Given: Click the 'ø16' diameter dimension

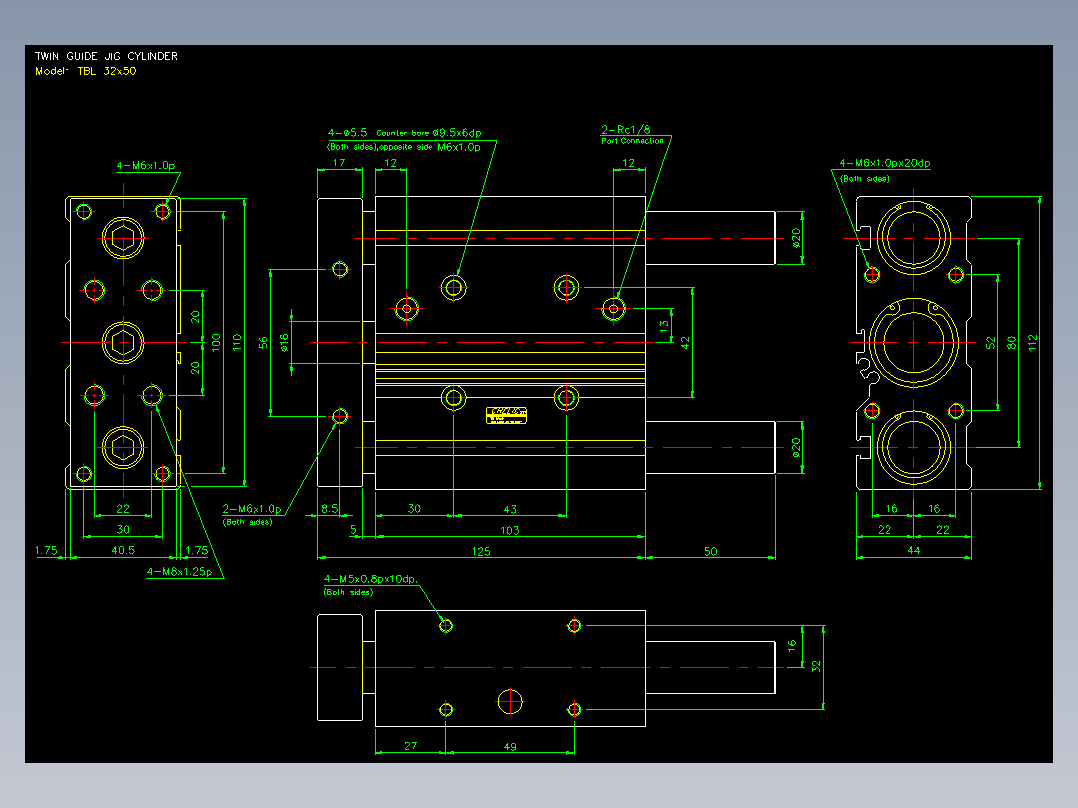Looking at the screenshot, I should point(284,342).
